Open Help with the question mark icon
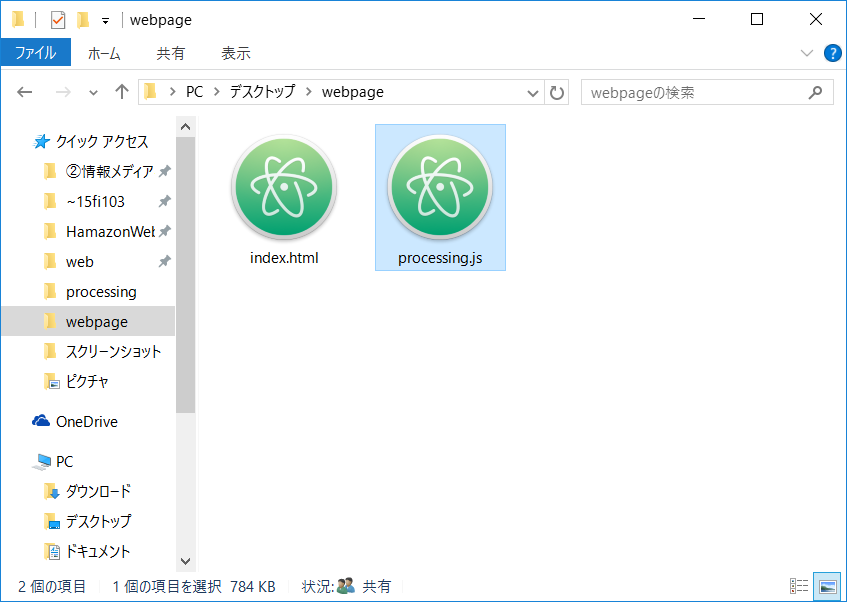 pos(832,53)
